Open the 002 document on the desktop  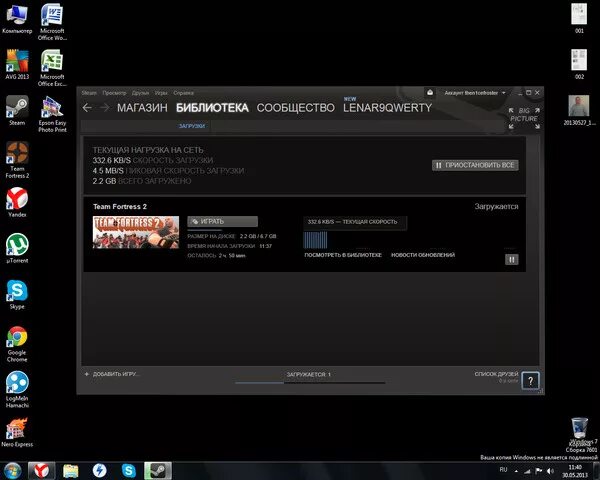coord(579,64)
